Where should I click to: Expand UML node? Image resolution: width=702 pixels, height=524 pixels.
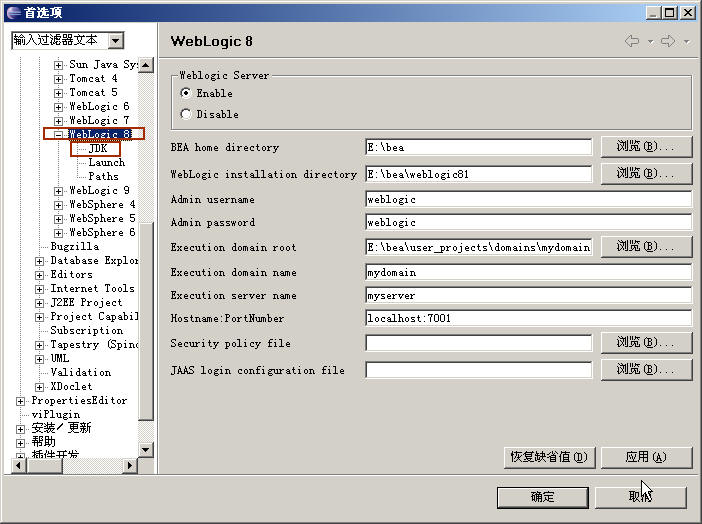[x=39, y=359]
